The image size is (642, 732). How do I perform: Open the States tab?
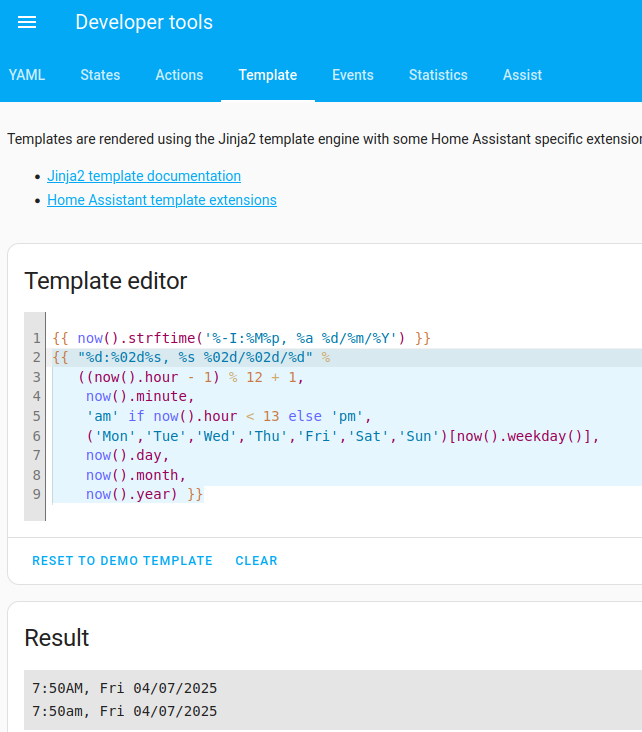pos(100,75)
